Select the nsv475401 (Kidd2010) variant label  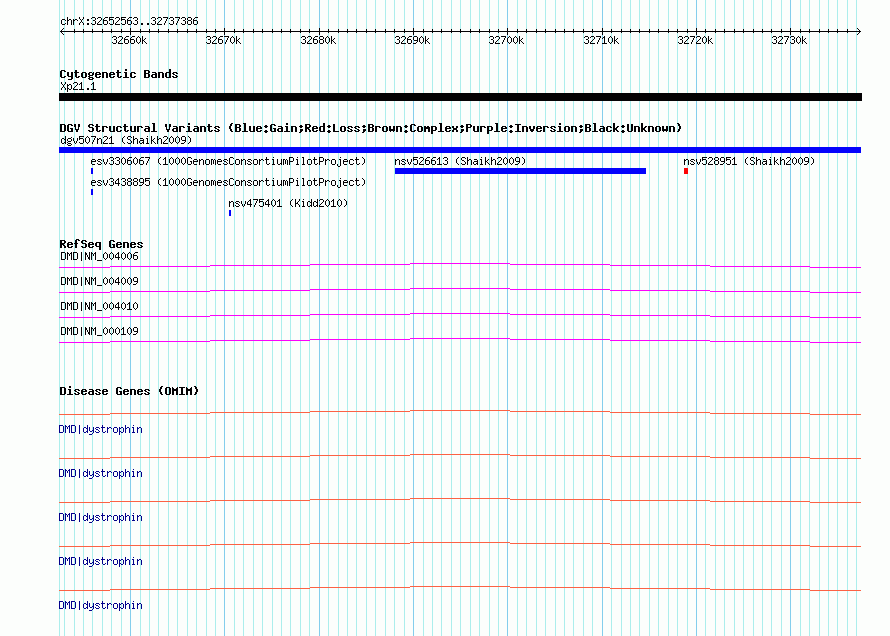[288, 203]
